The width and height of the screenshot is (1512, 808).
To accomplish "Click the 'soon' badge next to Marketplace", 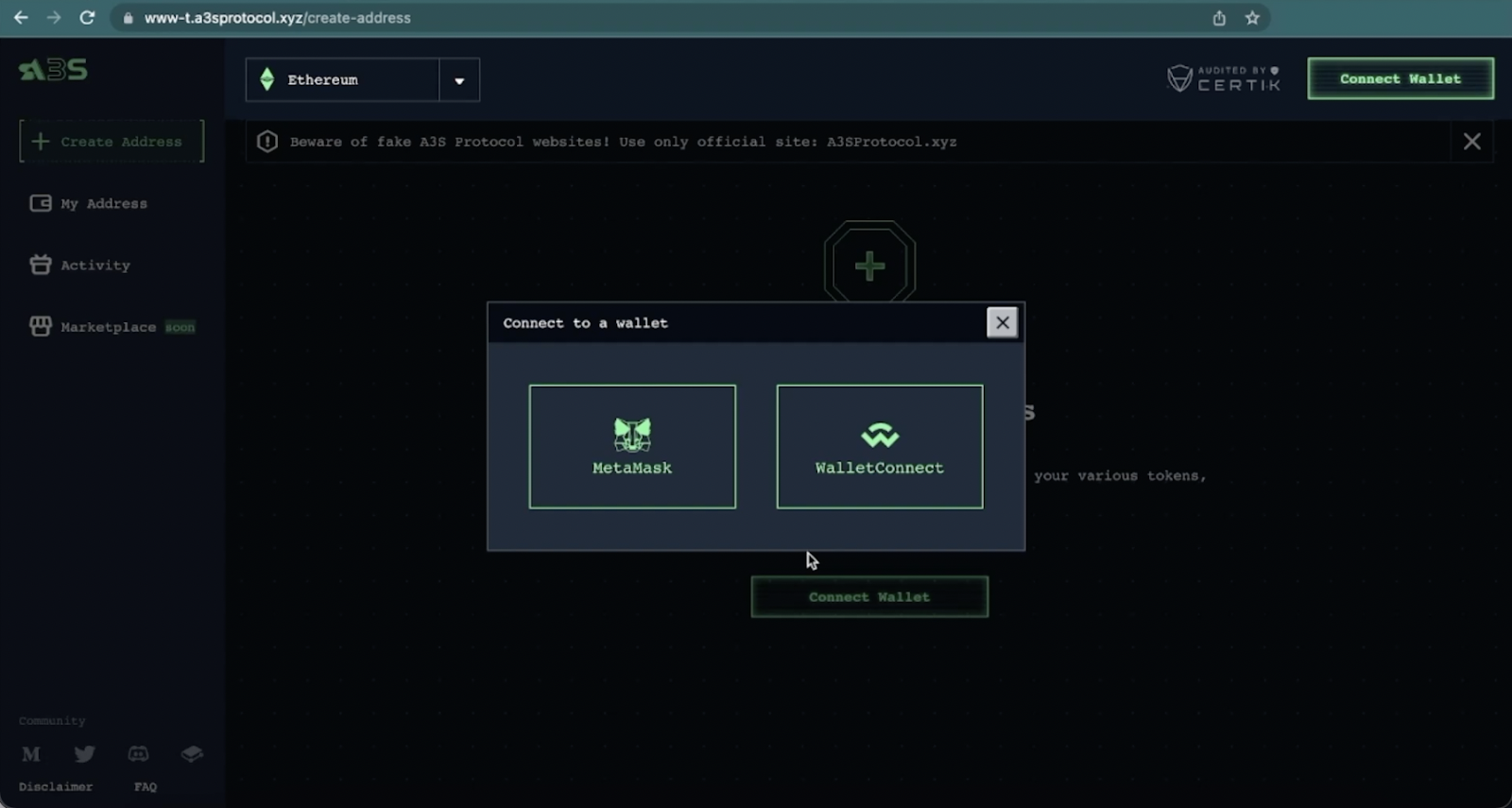I will point(180,327).
